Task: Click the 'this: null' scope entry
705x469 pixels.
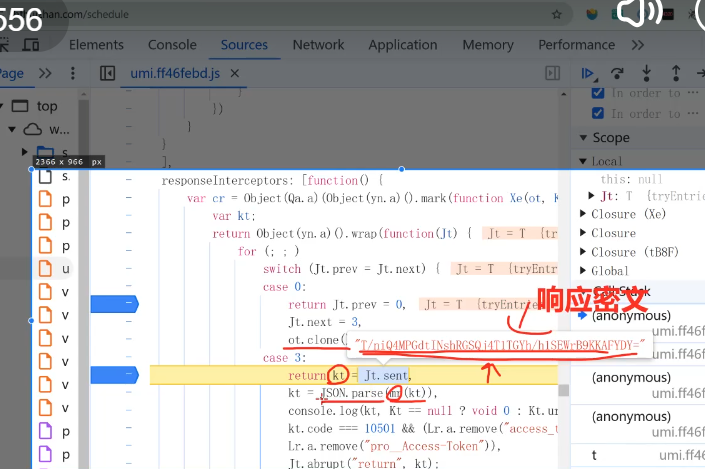Action: [x=632, y=179]
